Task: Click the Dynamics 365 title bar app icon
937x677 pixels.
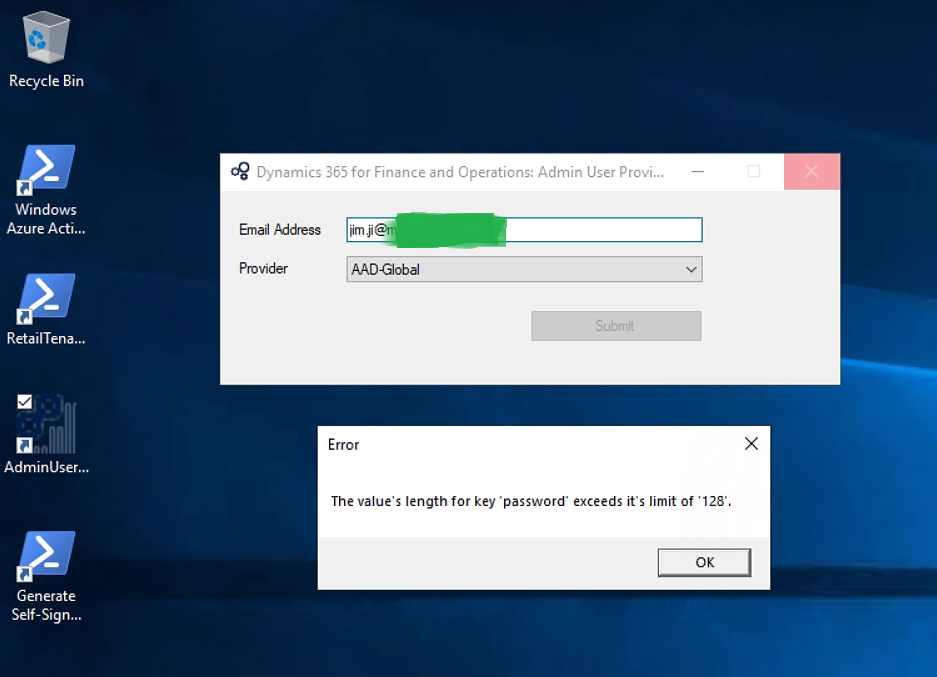Action: (x=240, y=172)
